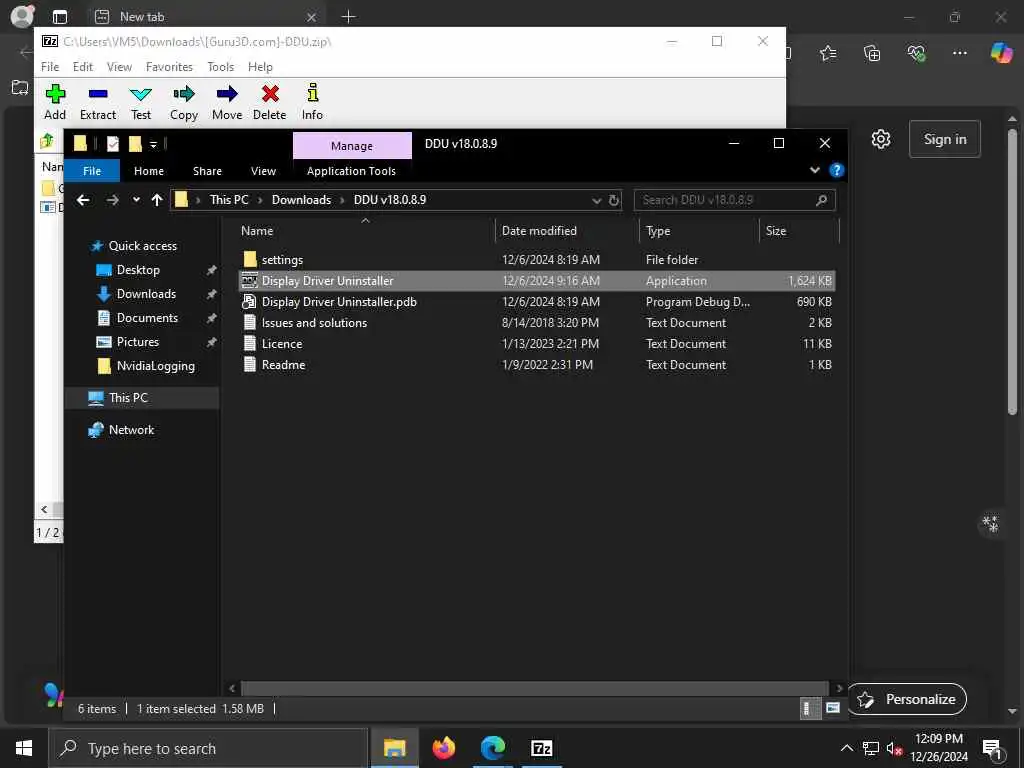Click the taskbar search box
Screen dimensions: 1024x768
208,748
